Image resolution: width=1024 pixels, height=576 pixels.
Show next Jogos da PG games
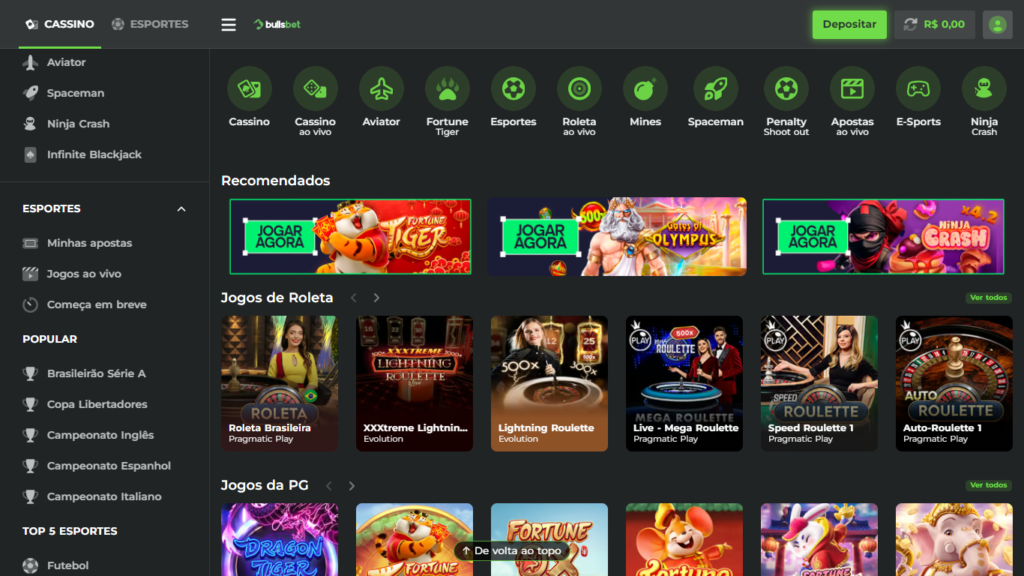coord(352,486)
